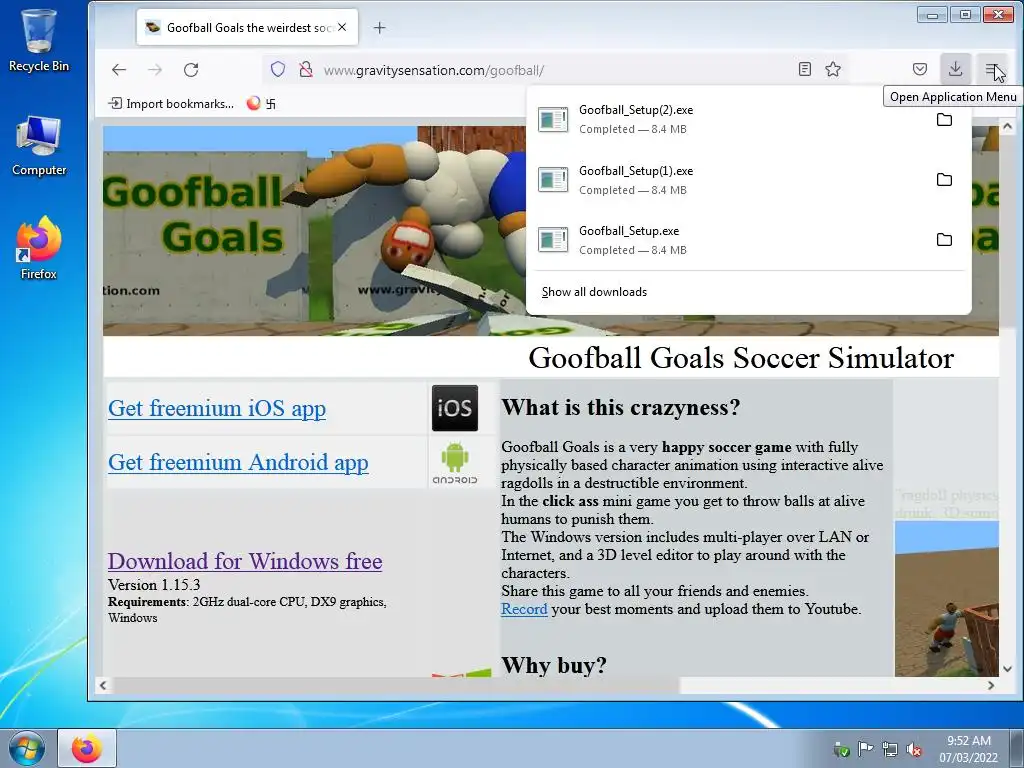Click vertical scrollbar up arrow
Image resolution: width=1024 pixels, height=768 pixels.
click(1008, 126)
